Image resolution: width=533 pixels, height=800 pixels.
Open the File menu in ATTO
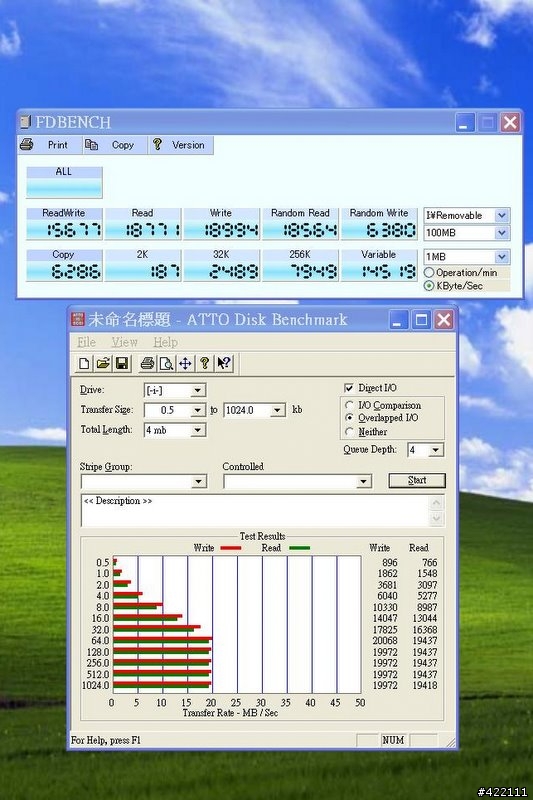pos(86,342)
